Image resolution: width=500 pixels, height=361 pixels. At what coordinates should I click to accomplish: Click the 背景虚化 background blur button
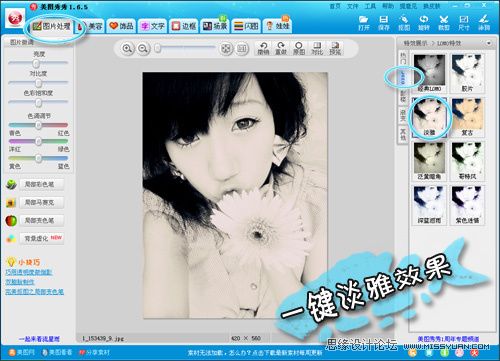pos(42,238)
